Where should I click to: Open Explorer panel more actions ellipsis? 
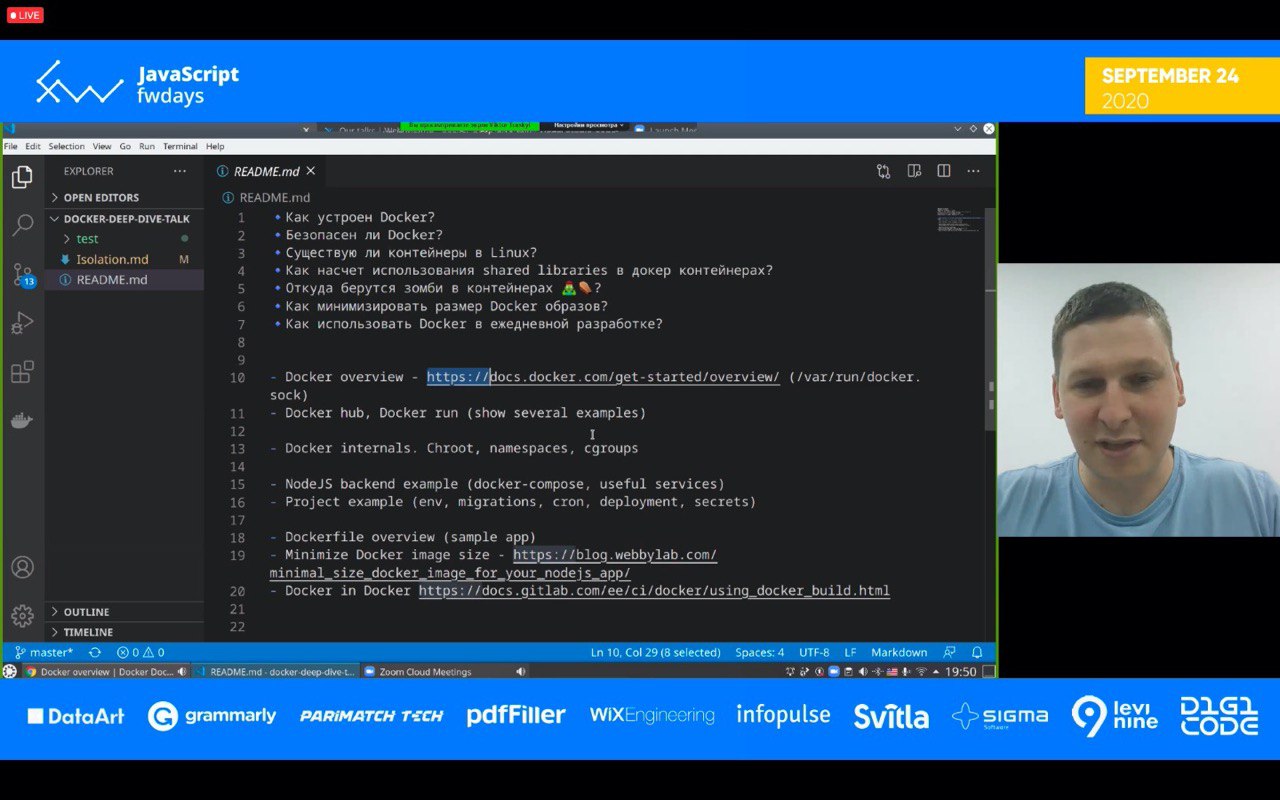[x=180, y=171]
